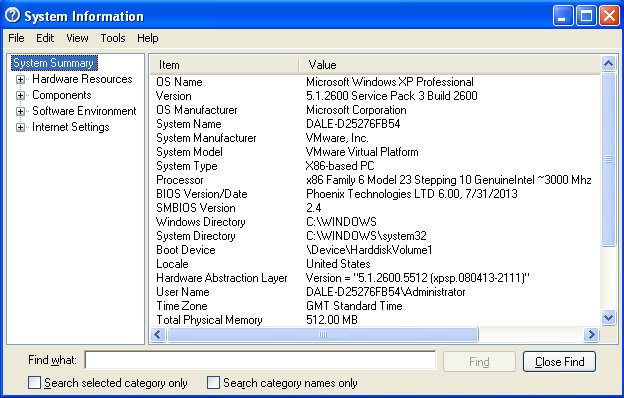Image resolution: width=624 pixels, height=398 pixels.
Task: Select the Hardware Abstraction Layer row
Action: coord(375,278)
